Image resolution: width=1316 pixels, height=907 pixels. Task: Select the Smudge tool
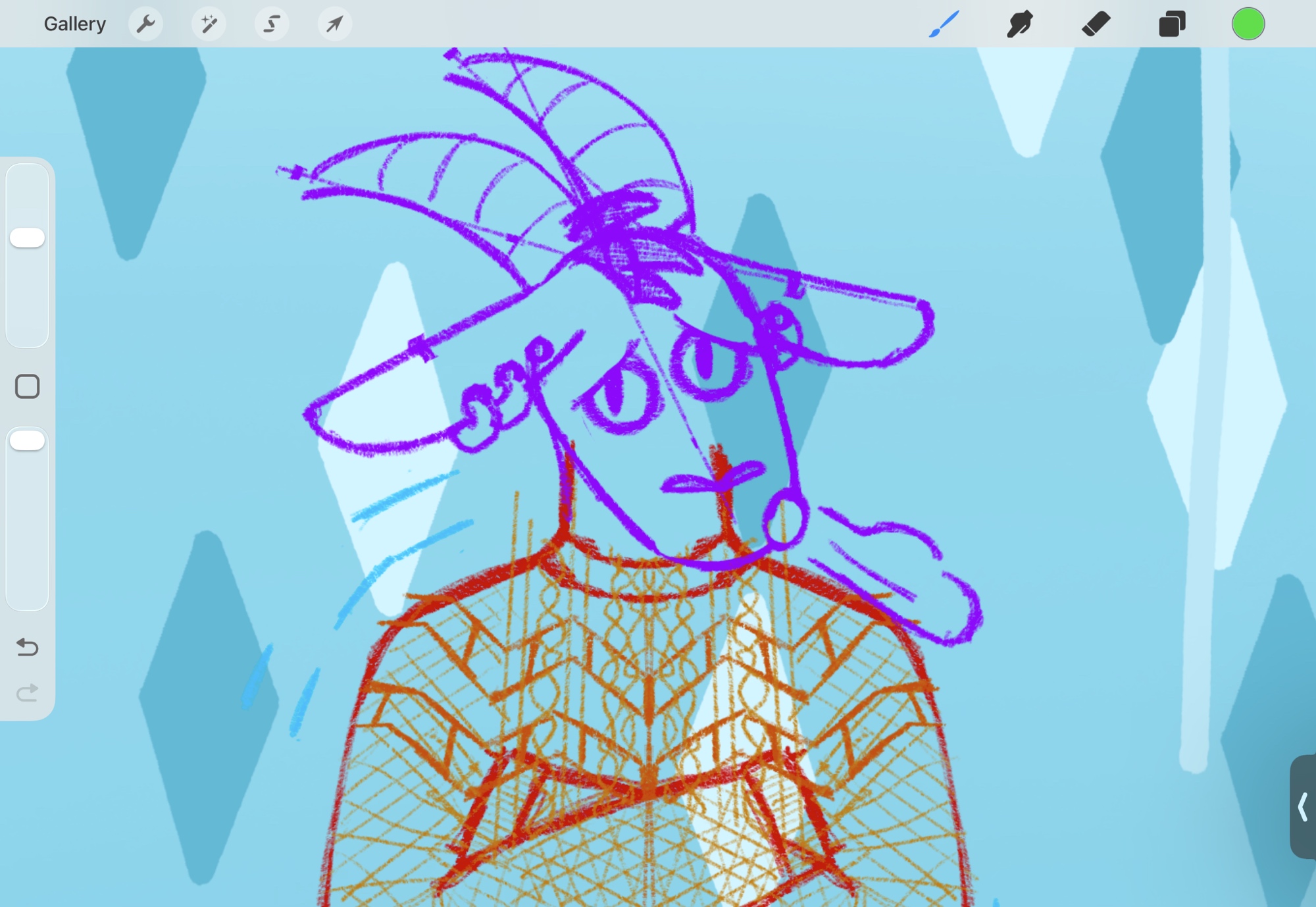point(1019,24)
